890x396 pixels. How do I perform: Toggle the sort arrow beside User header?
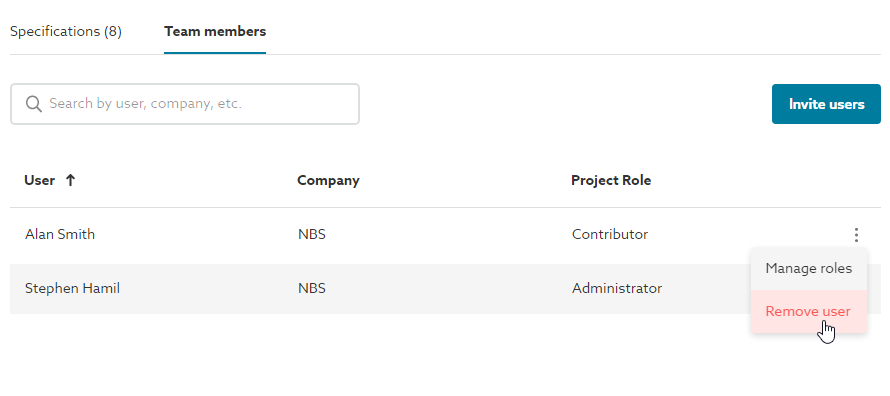pos(70,180)
